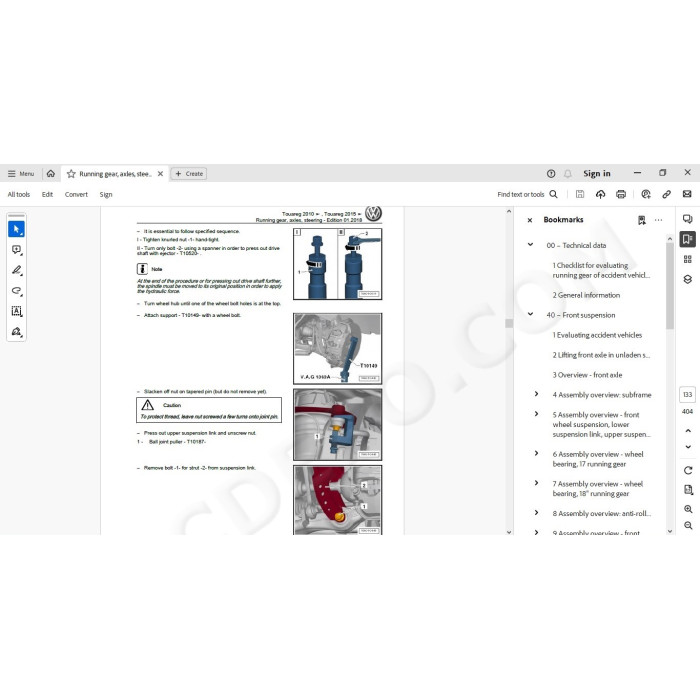Click the share with others icon
Viewport: 700px width, 700px height.
pyautogui.click(x=646, y=194)
